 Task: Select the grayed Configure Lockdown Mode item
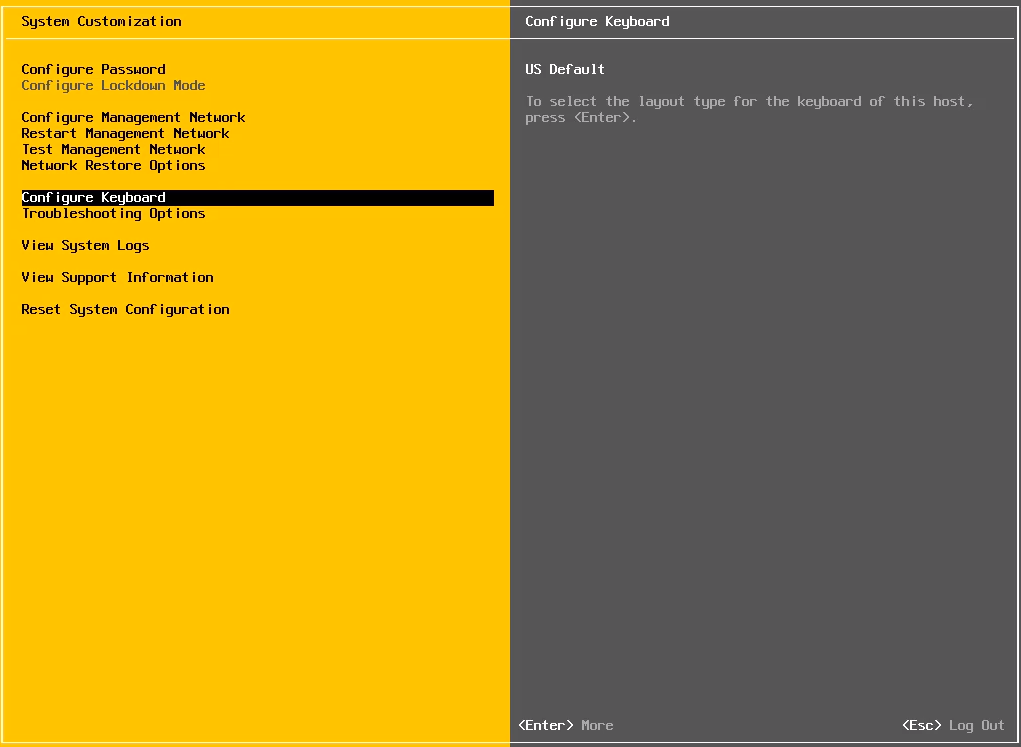(x=113, y=85)
